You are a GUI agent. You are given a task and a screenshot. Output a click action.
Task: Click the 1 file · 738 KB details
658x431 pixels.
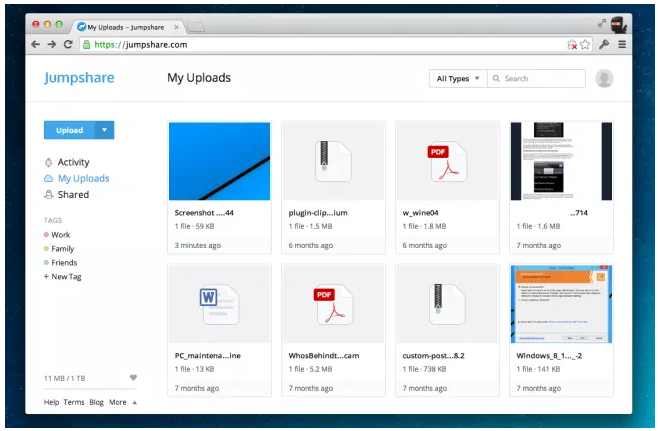coord(424,369)
